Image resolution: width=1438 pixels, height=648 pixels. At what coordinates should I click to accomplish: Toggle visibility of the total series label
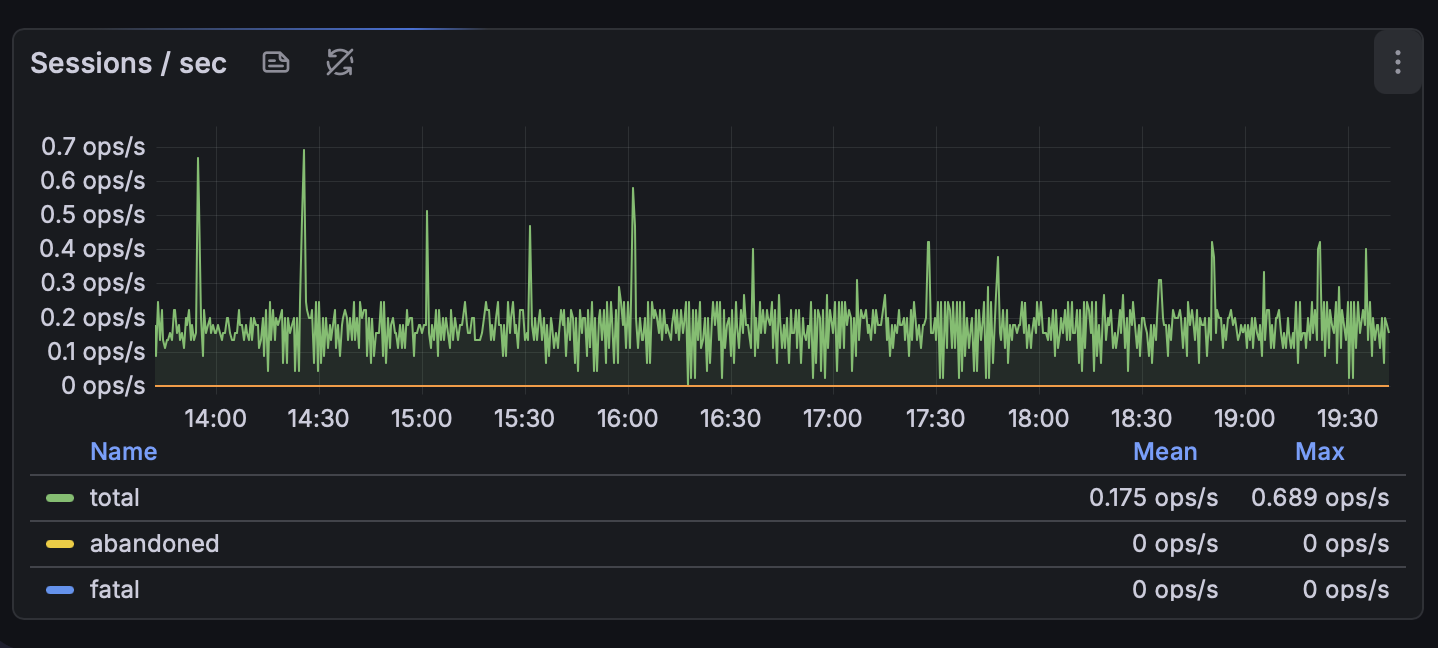pos(115,498)
